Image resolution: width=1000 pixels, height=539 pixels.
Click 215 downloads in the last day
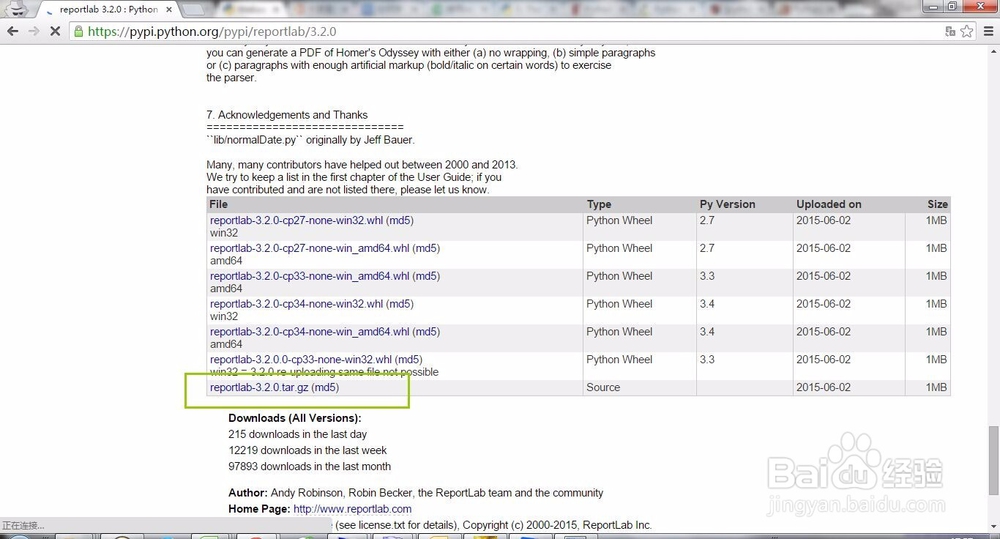[297, 434]
